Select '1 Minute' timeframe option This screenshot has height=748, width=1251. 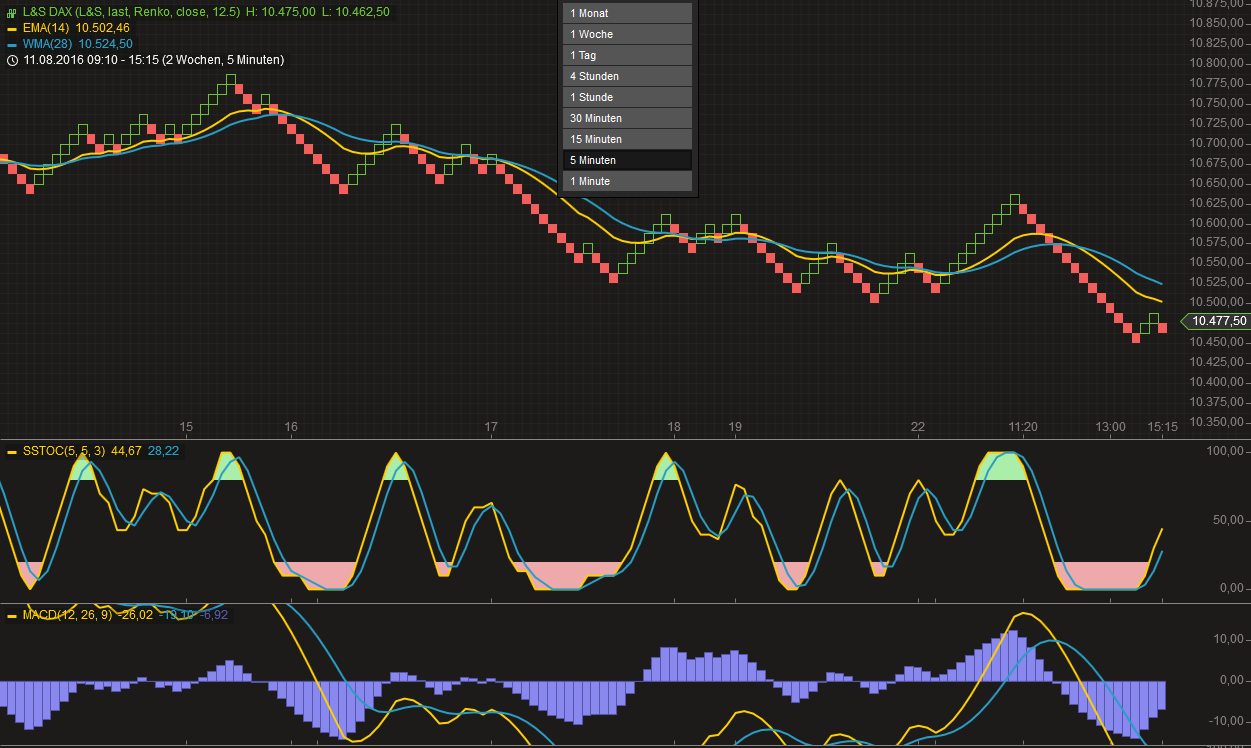tap(627, 181)
